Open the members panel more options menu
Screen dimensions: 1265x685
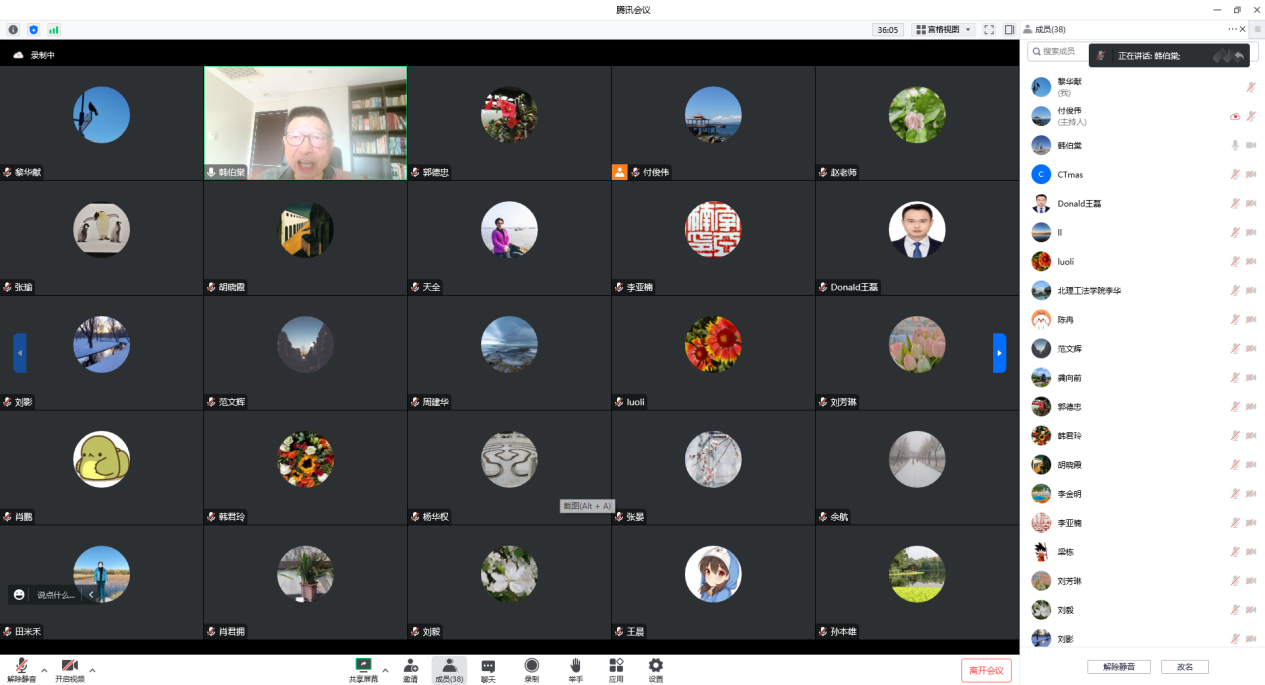[x=1232, y=30]
